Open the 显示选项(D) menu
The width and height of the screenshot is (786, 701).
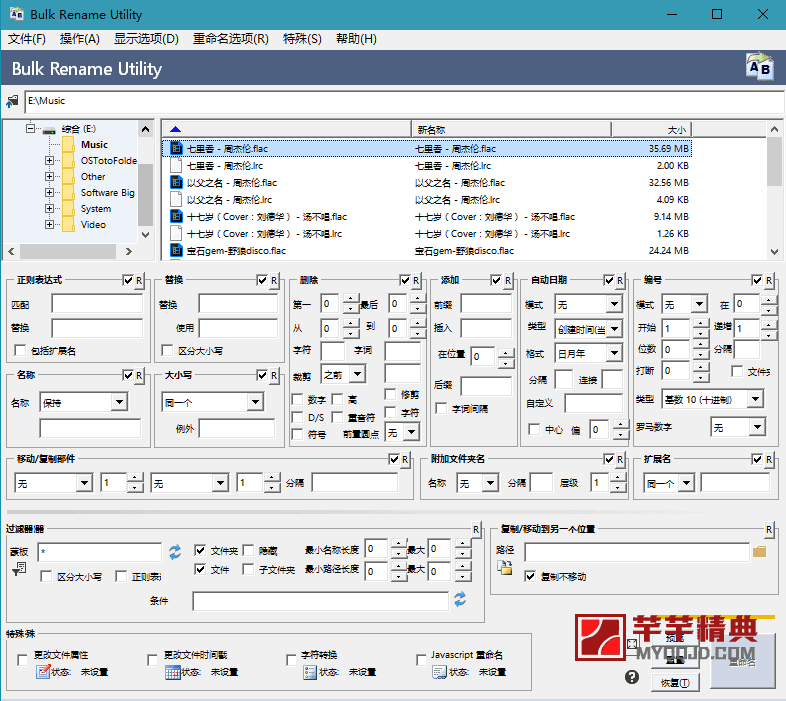point(146,39)
